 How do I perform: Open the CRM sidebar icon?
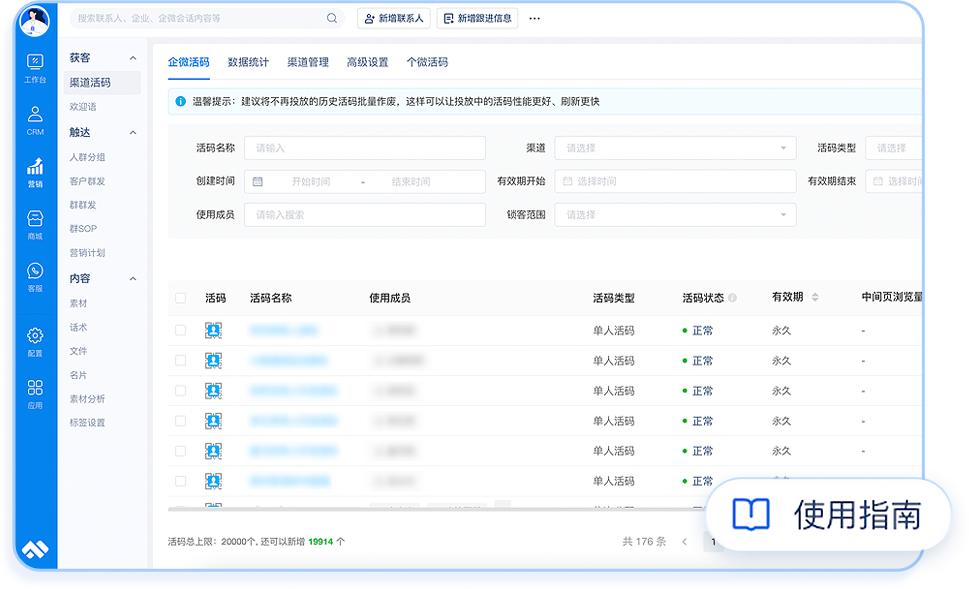point(35,119)
